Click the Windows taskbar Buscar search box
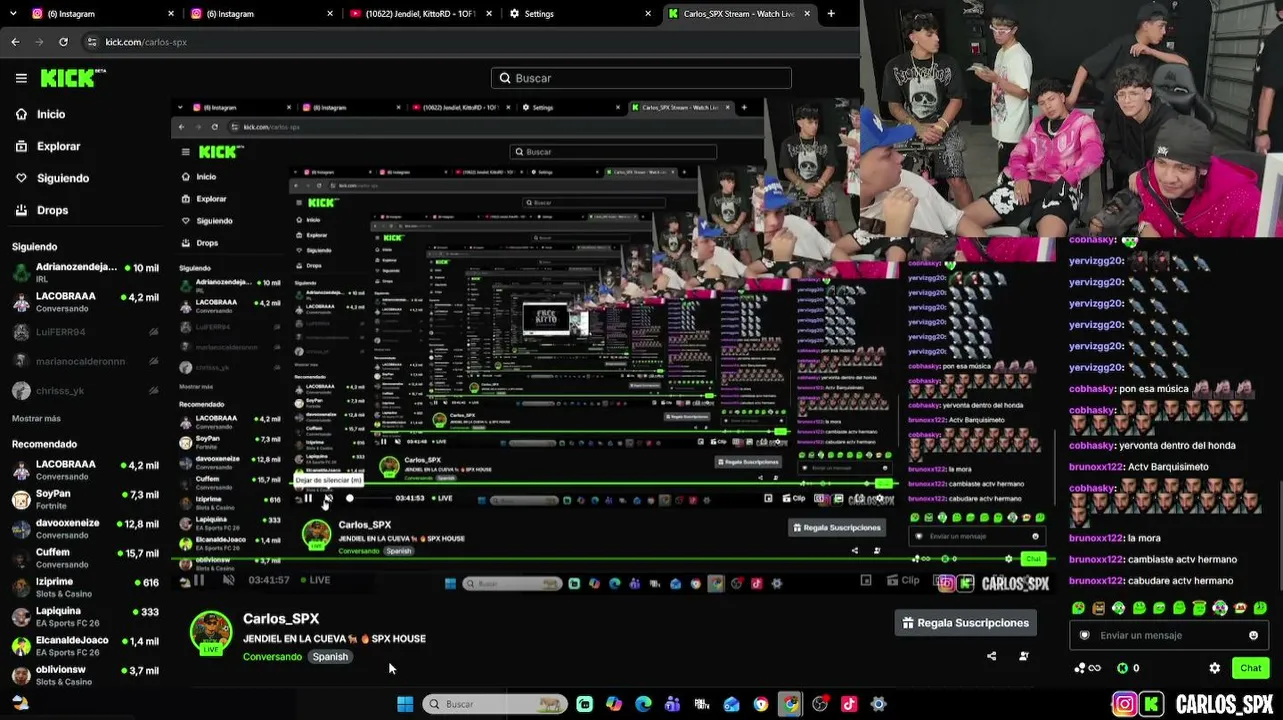Image resolution: width=1283 pixels, height=720 pixels. (x=495, y=704)
